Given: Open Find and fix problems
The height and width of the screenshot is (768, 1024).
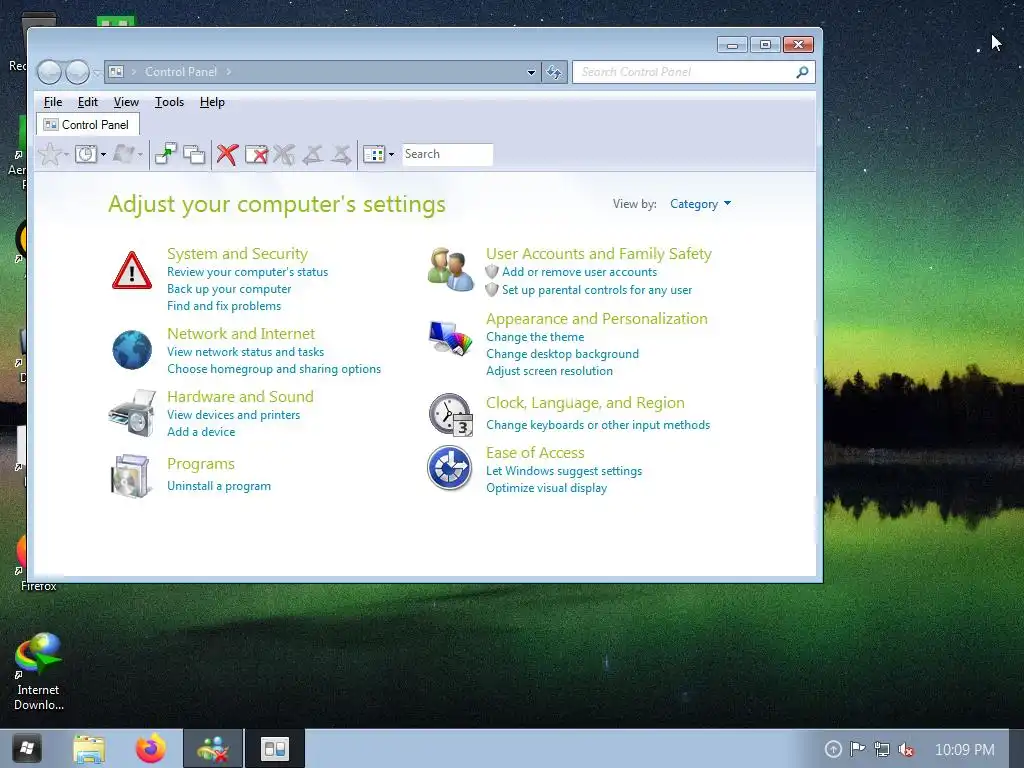Looking at the screenshot, I should click(224, 306).
